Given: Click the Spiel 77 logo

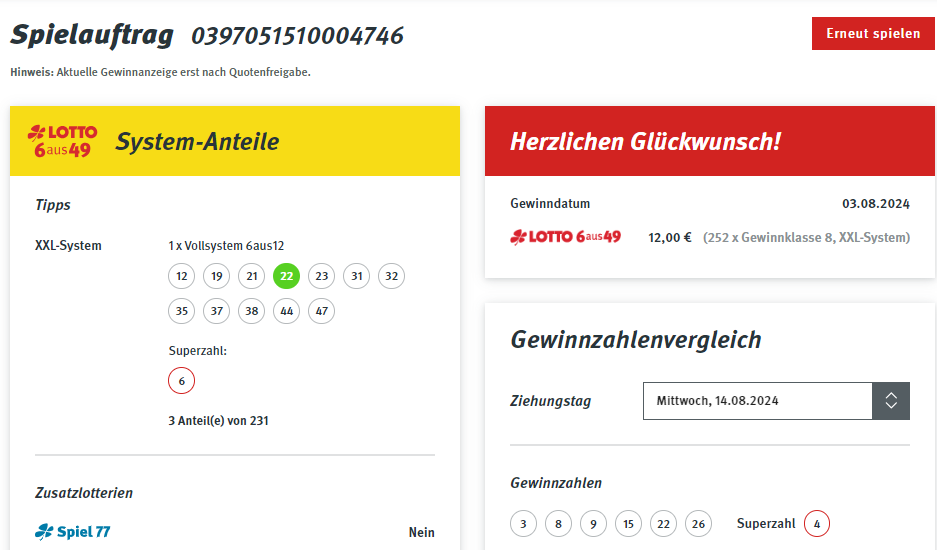Looking at the screenshot, I should click(72, 531).
